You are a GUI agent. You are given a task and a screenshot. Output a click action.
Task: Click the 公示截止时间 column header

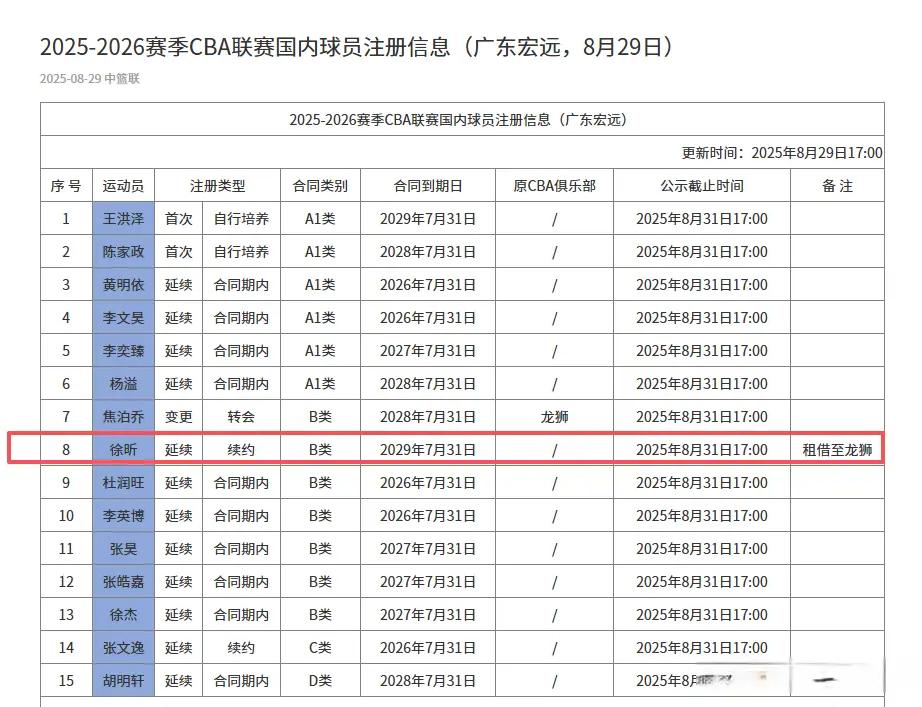coord(701,186)
